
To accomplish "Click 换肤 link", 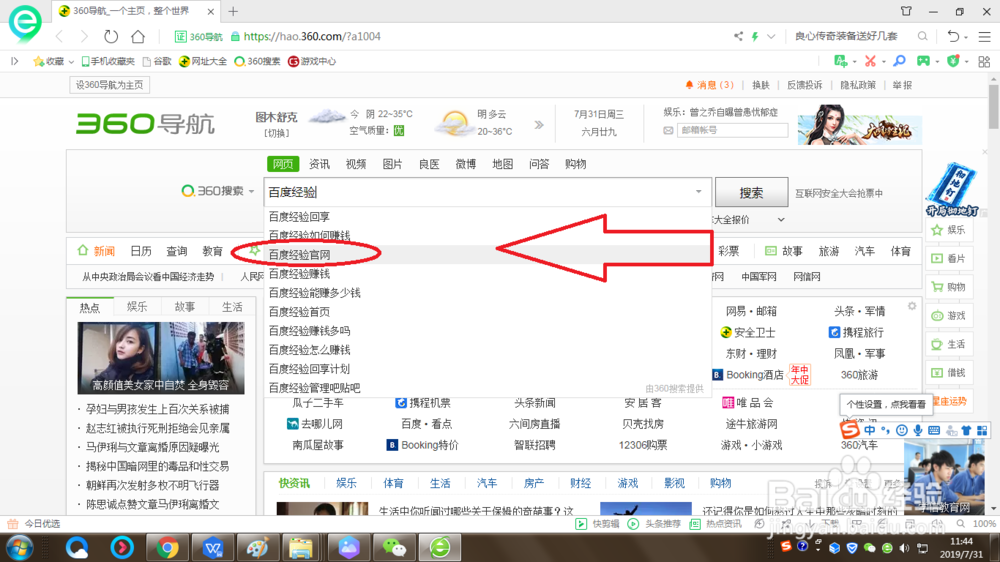I will pos(761,85).
